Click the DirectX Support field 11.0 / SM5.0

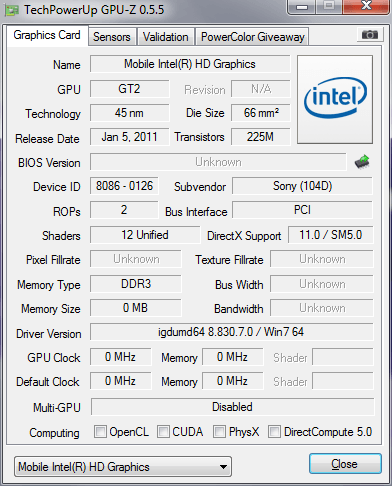(330, 235)
